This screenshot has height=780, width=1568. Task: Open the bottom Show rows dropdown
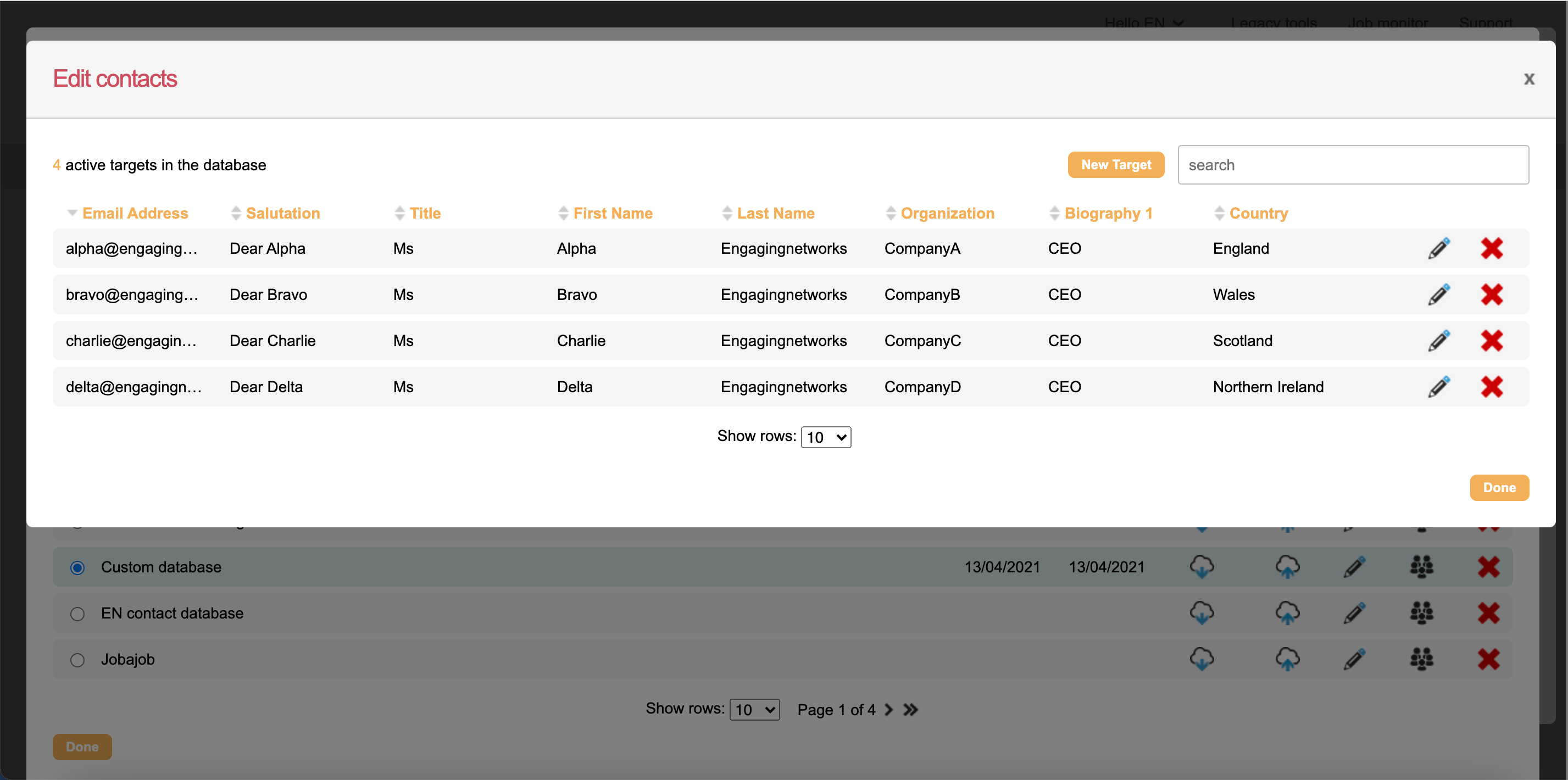coord(754,710)
